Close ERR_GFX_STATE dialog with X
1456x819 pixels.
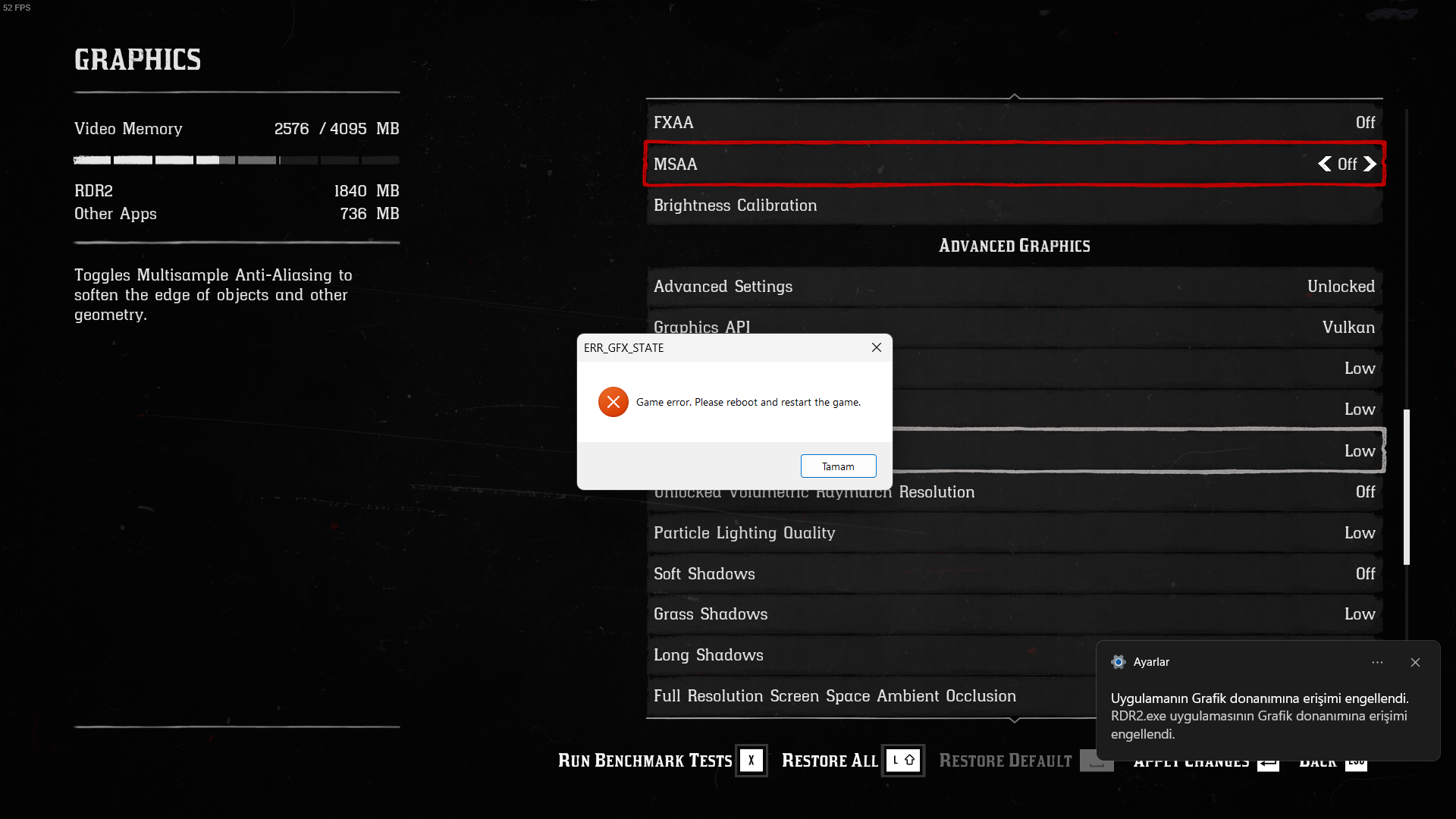pos(876,347)
